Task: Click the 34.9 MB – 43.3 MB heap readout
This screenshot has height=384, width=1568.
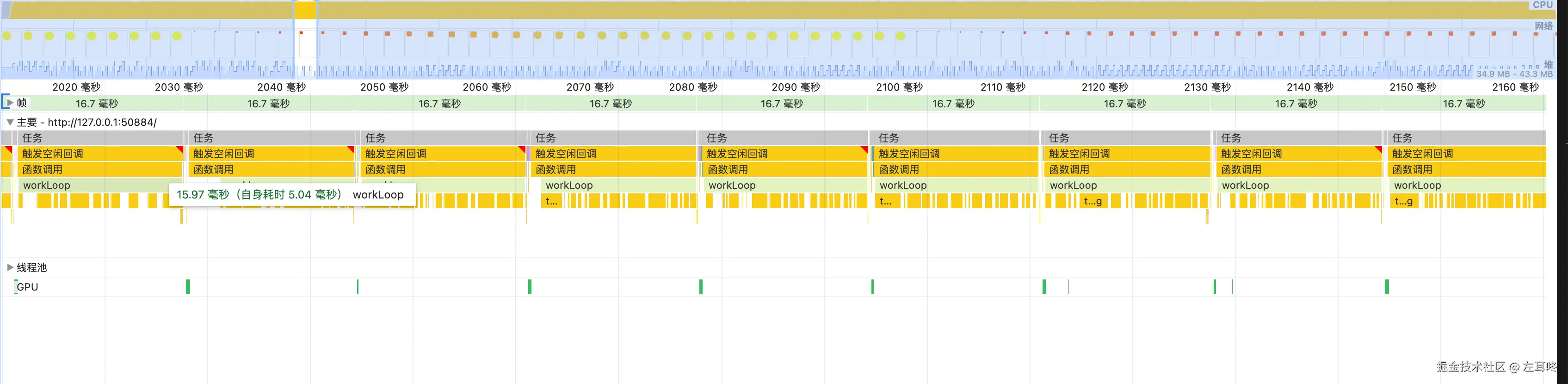Action: 1514,74
